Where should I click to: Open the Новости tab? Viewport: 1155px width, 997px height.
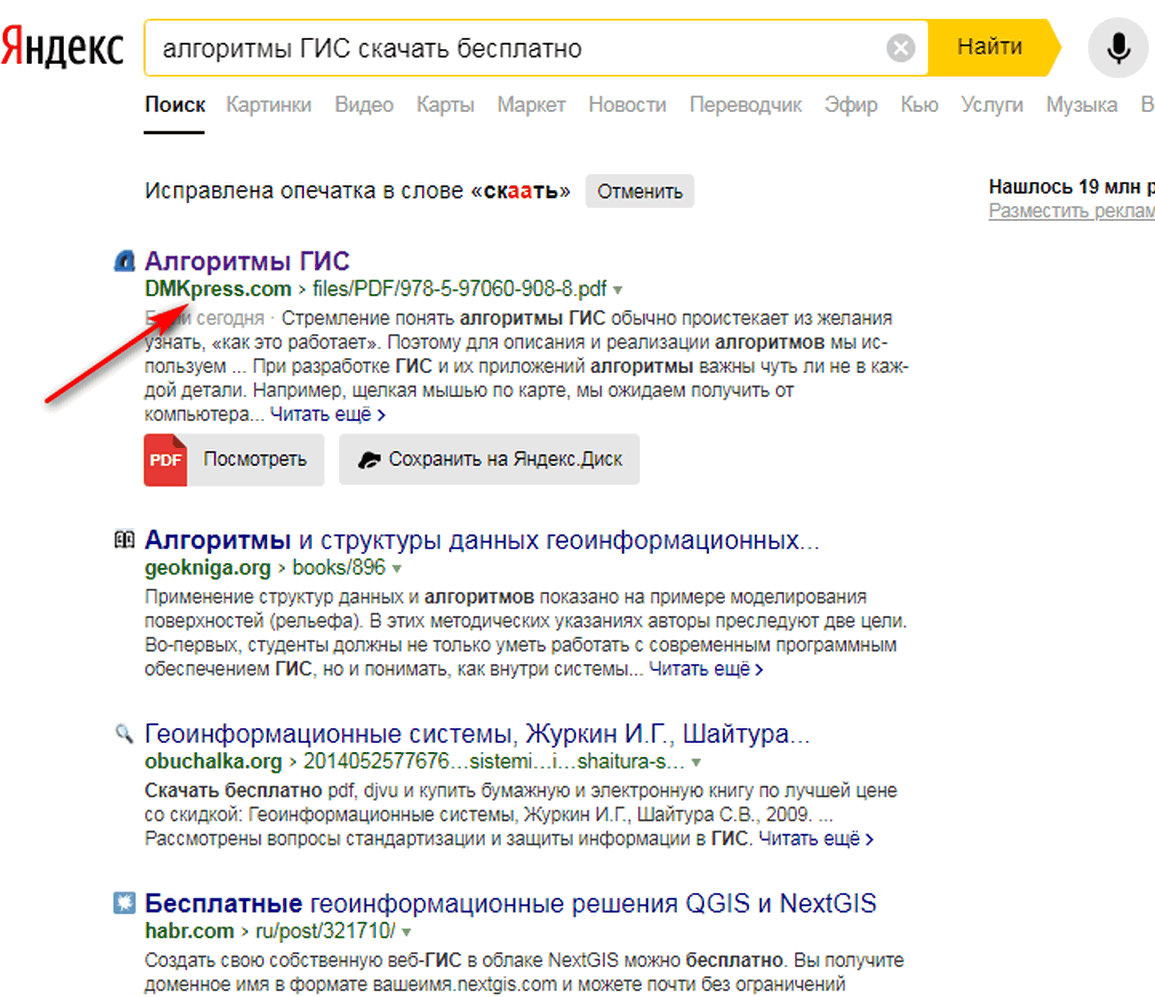point(627,105)
